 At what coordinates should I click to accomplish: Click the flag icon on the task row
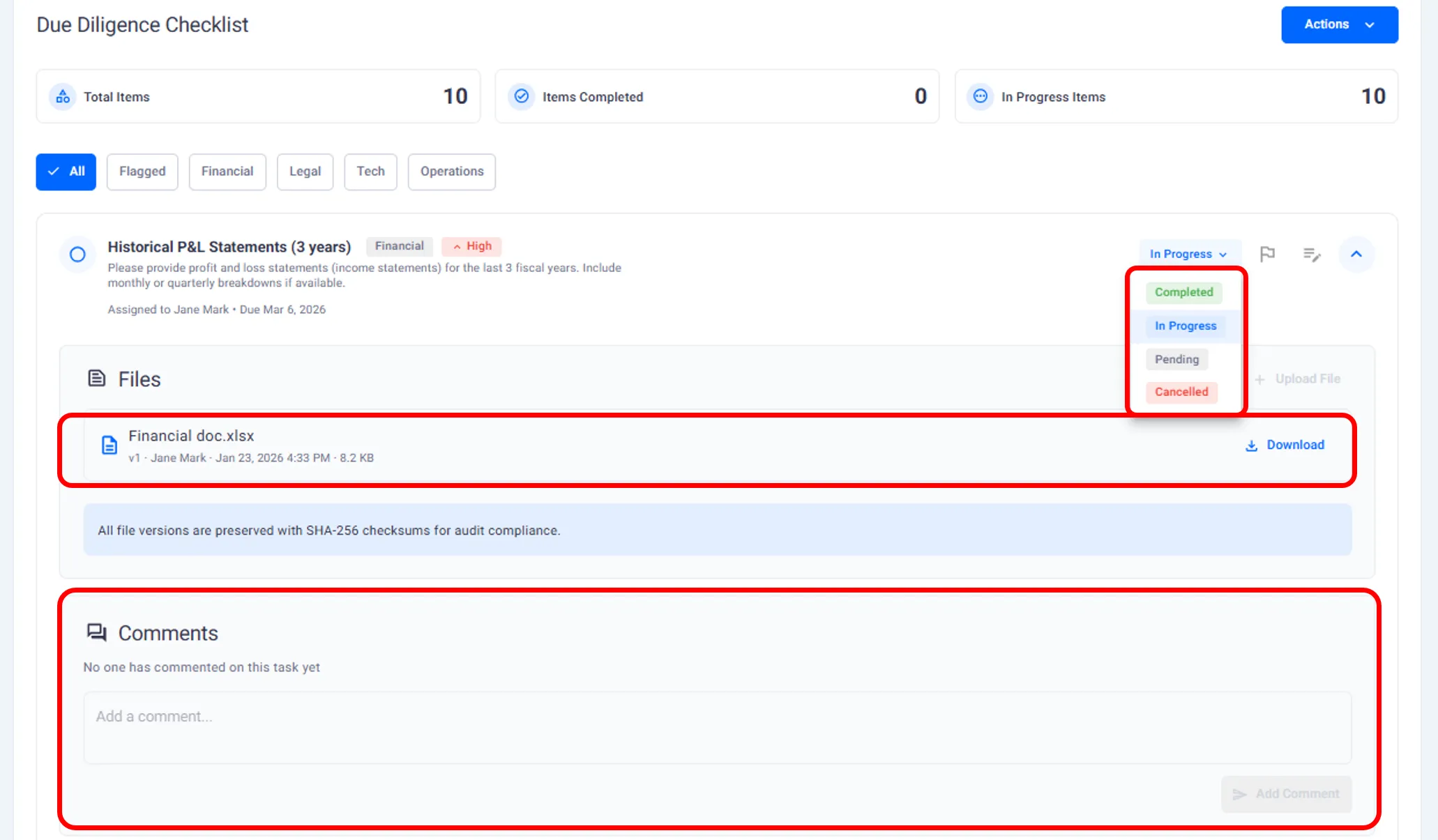point(1267,254)
